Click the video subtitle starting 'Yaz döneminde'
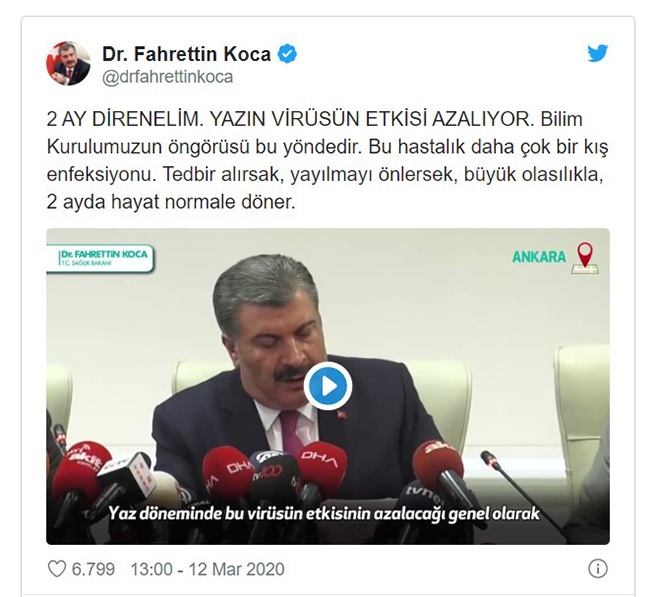Image resolution: width=660 pixels, height=597 pixels. coord(324,514)
